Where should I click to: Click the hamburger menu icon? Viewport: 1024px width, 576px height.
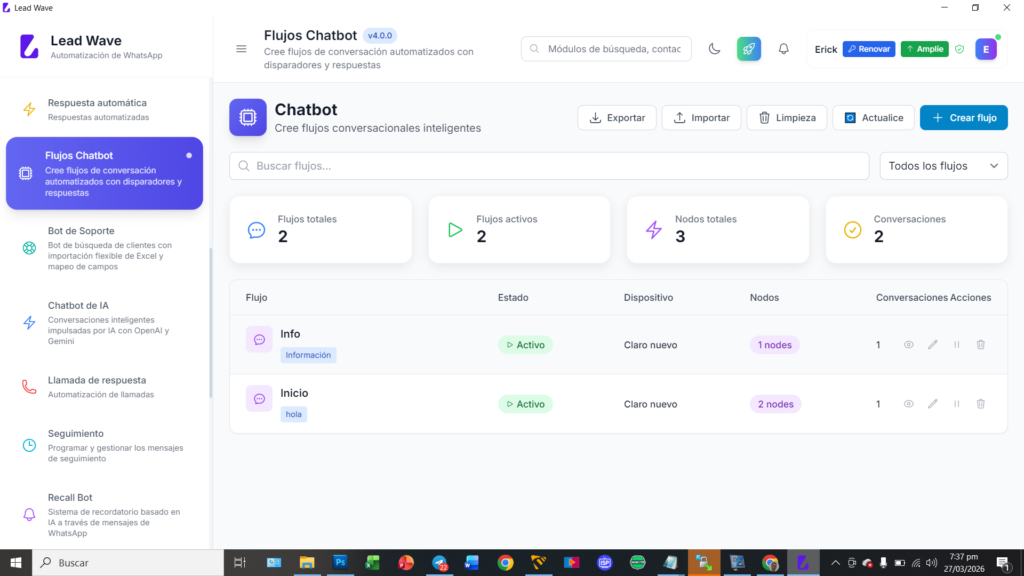click(x=241, y=49)
